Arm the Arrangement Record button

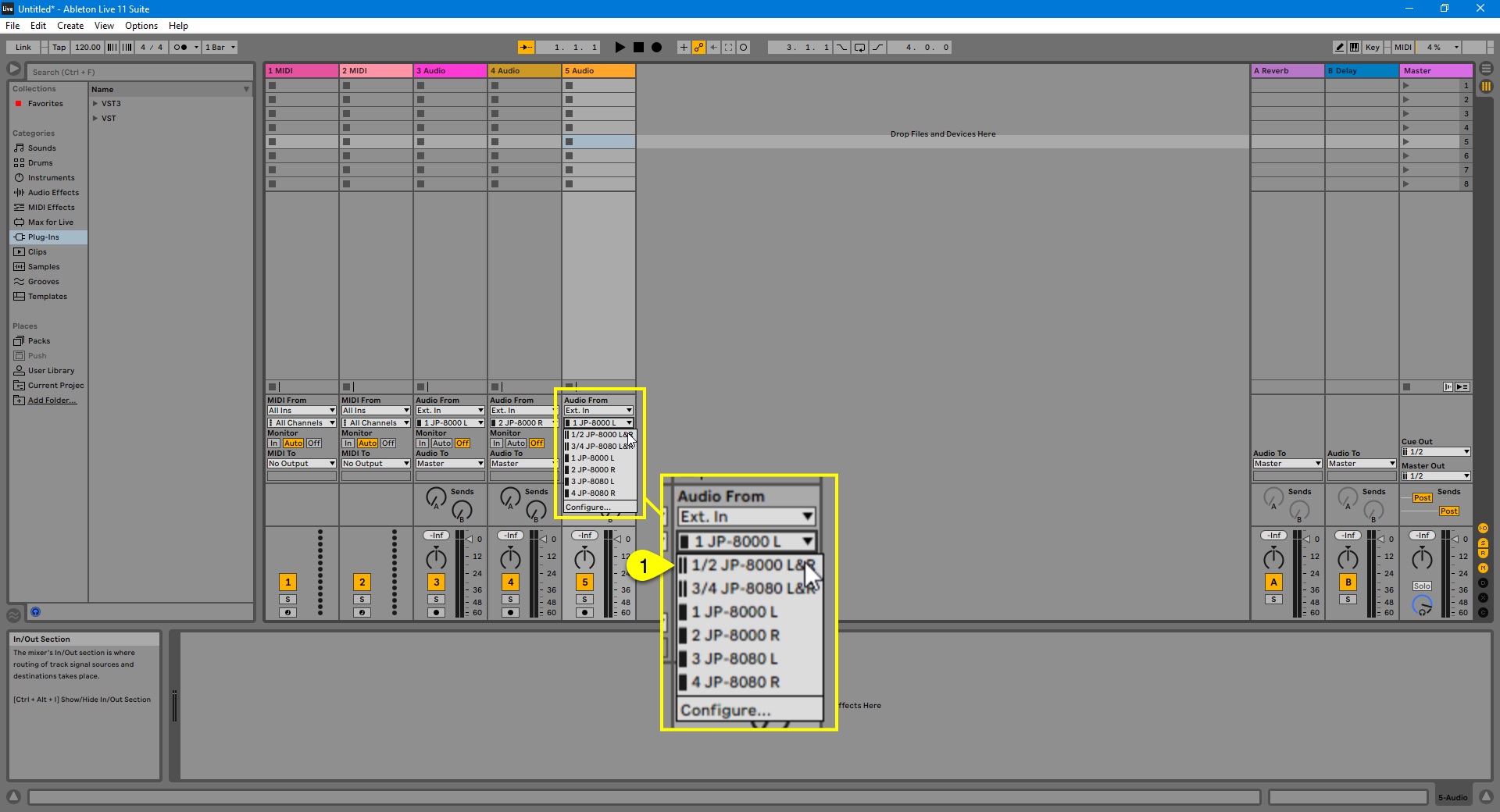point(657,48)
